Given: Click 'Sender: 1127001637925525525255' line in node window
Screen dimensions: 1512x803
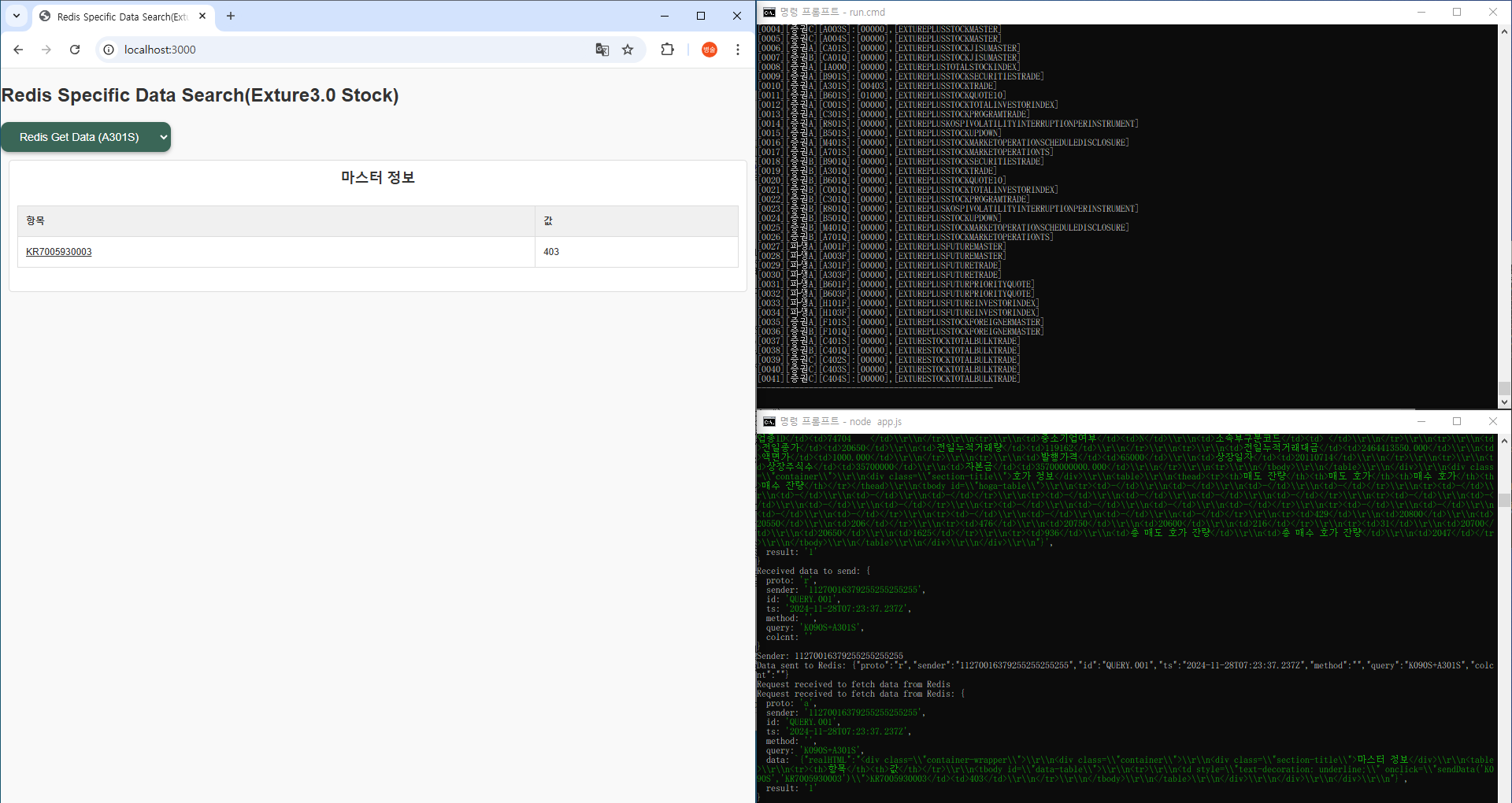Looking at the screenshot, I should (830, 656).
